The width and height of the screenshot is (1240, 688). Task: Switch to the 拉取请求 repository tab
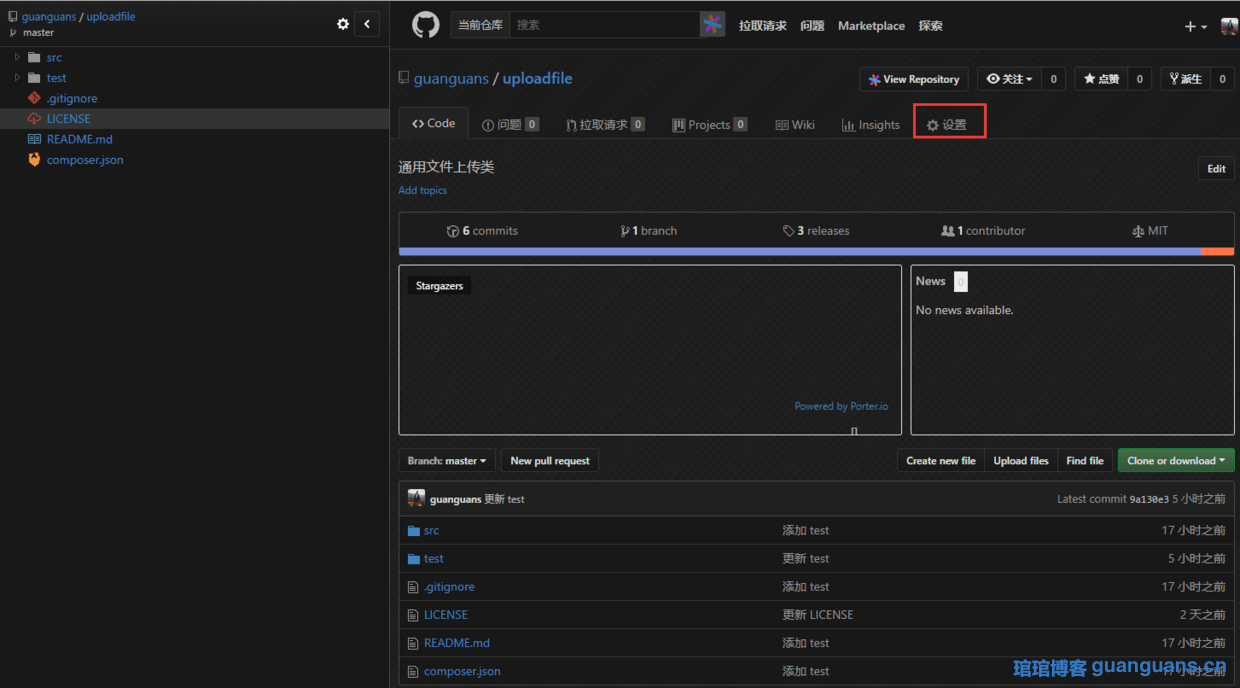pos(604,125)
